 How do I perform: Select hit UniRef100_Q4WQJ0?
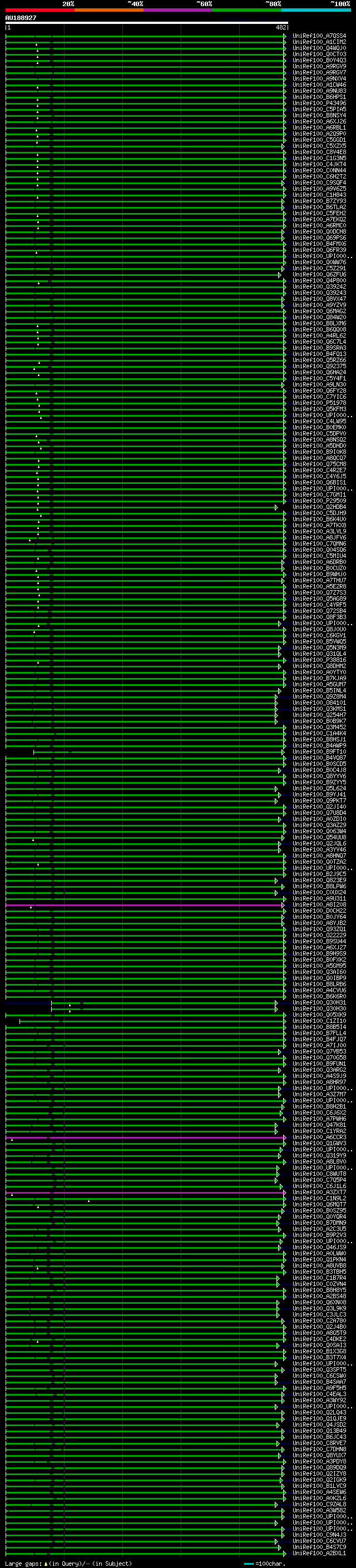pyautogui.click(x=319, y=48)
